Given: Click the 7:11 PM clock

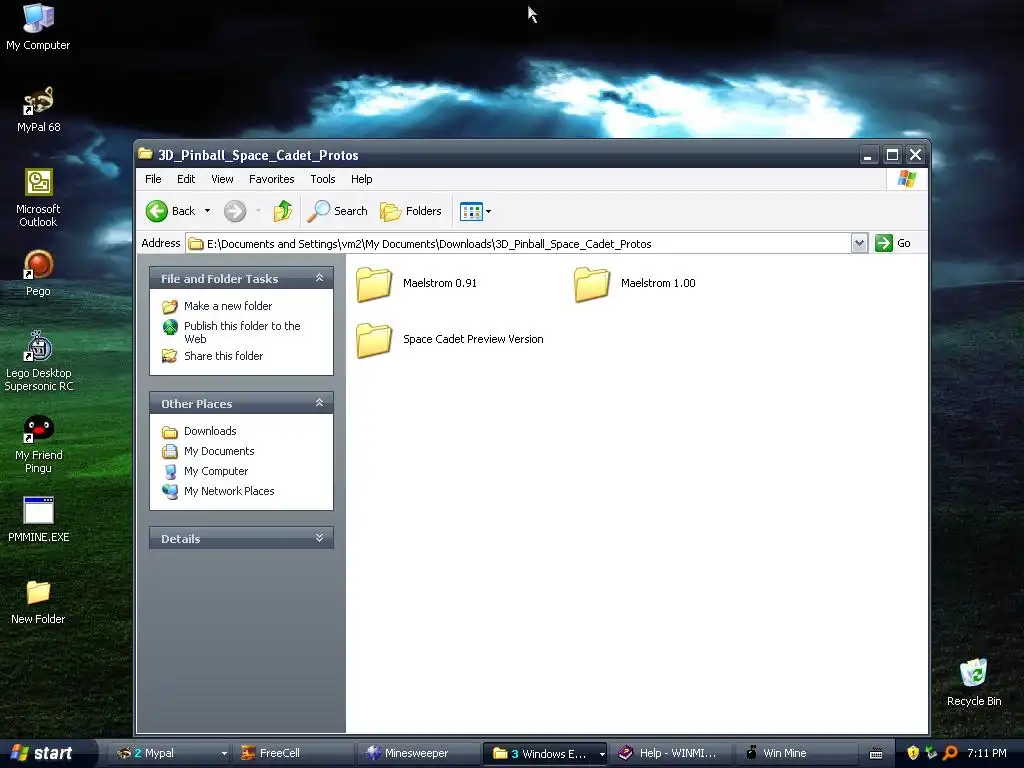Looking at the screenshot, I should (x=986, y=753).
